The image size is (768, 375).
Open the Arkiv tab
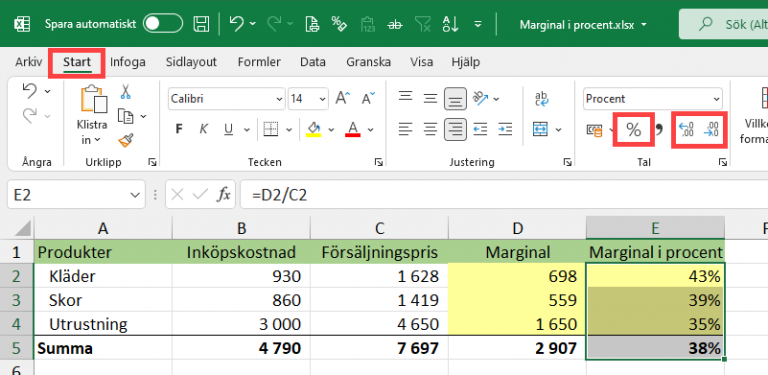pos(28,62)
